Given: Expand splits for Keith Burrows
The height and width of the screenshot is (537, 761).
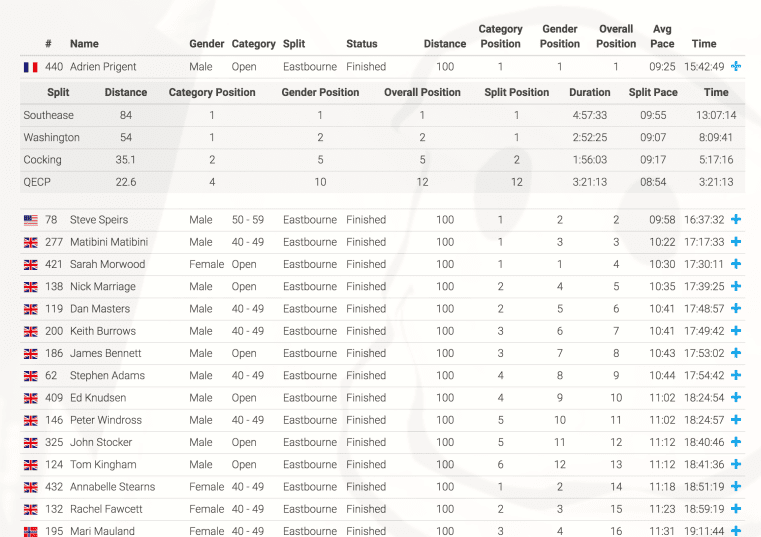Looking at the screenshot, I should pyautogui.click(x=736, y=331).
